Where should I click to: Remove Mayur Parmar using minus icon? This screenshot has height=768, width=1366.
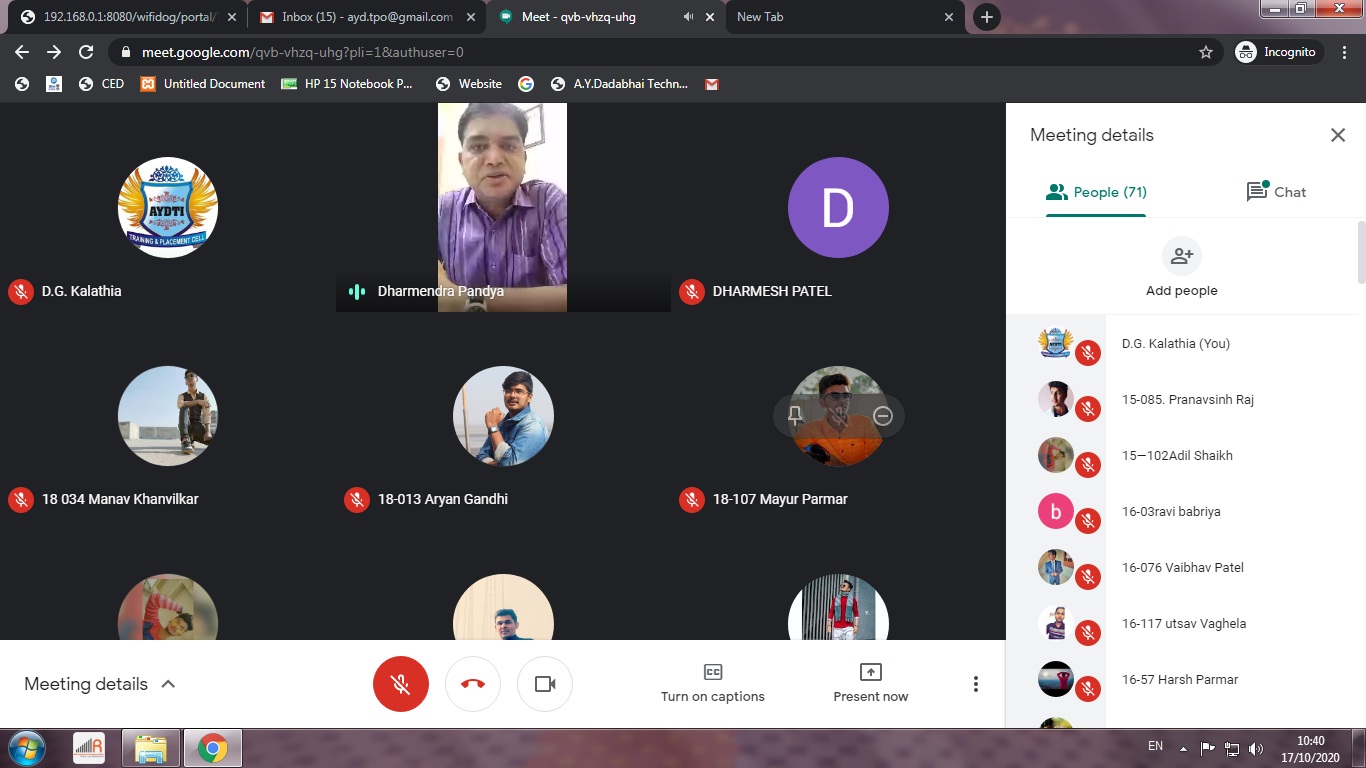[883, 416]
